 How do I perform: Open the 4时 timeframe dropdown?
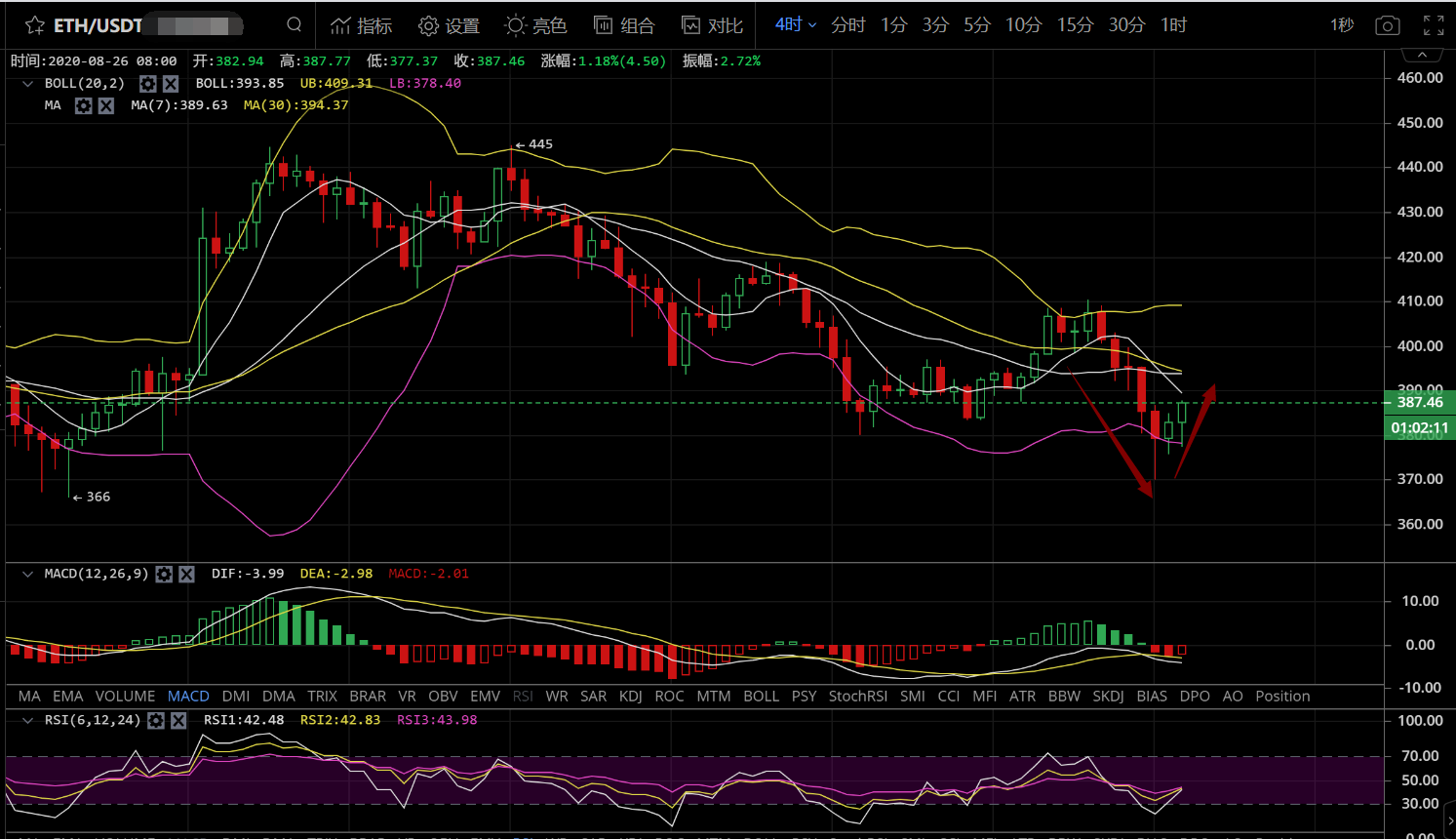795,24
